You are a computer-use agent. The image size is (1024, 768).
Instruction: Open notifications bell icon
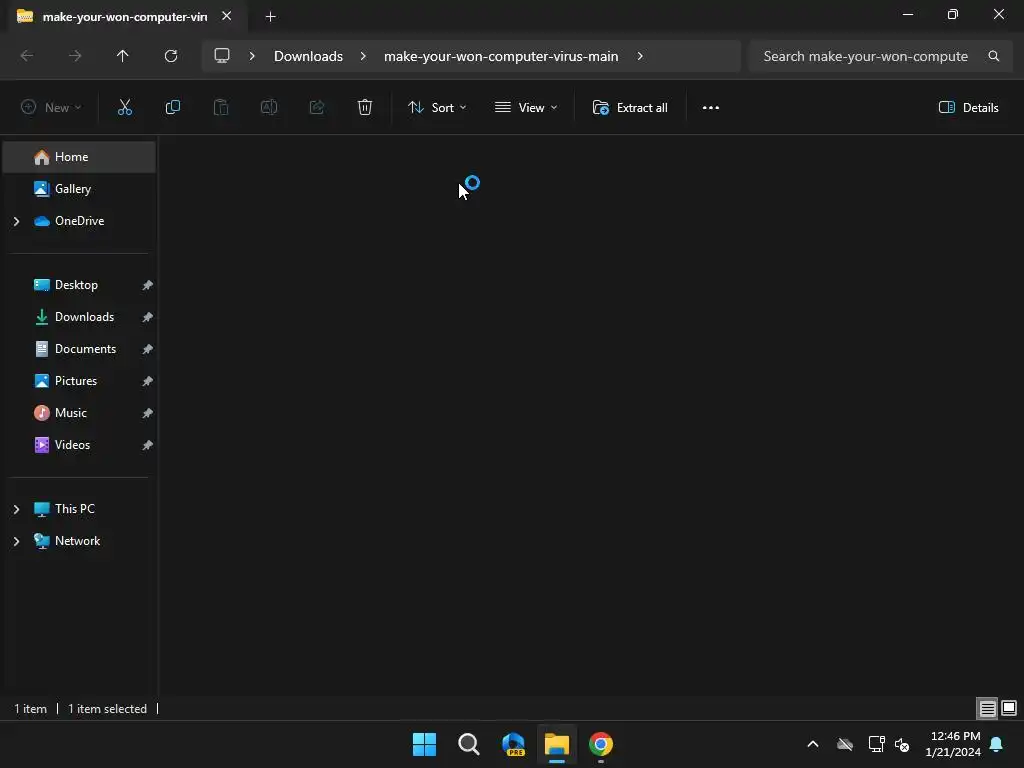(x=997, y=744)
